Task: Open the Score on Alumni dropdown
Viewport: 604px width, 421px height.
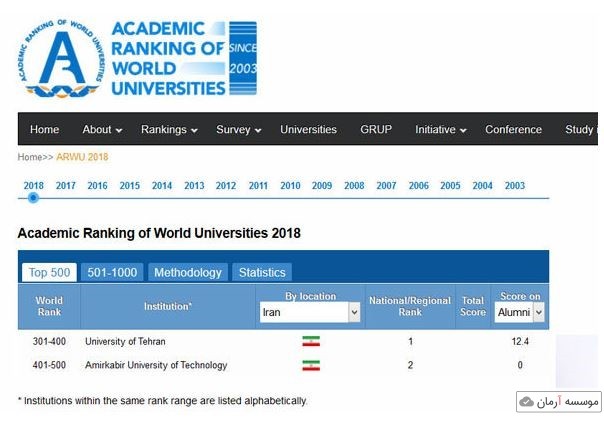Action: 520,313
